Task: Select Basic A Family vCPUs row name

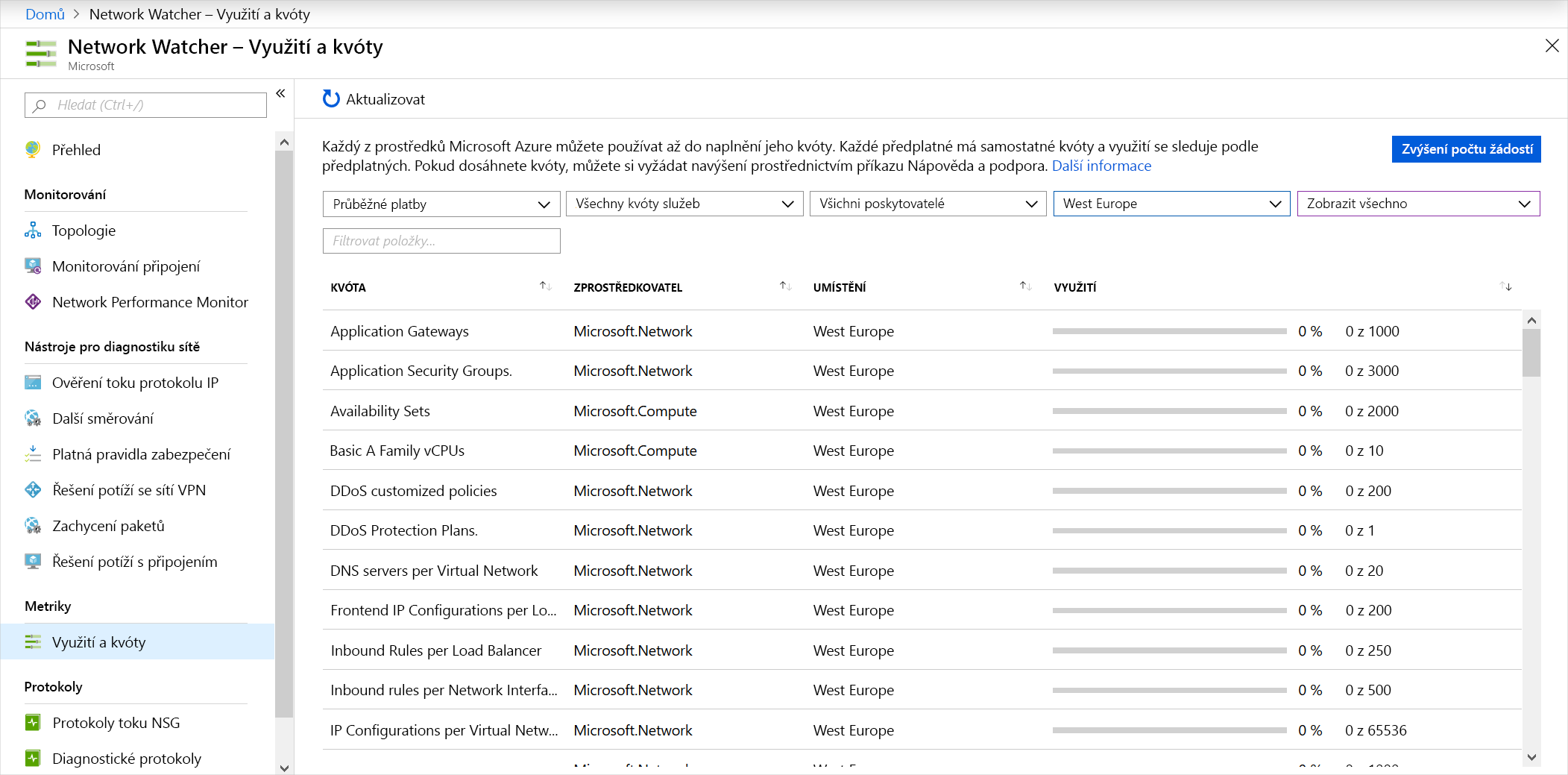Action: click(397, 451)
